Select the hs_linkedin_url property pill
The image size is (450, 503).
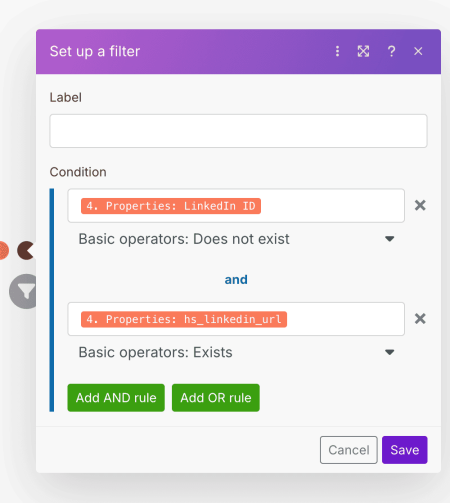[x=184, y=319]
